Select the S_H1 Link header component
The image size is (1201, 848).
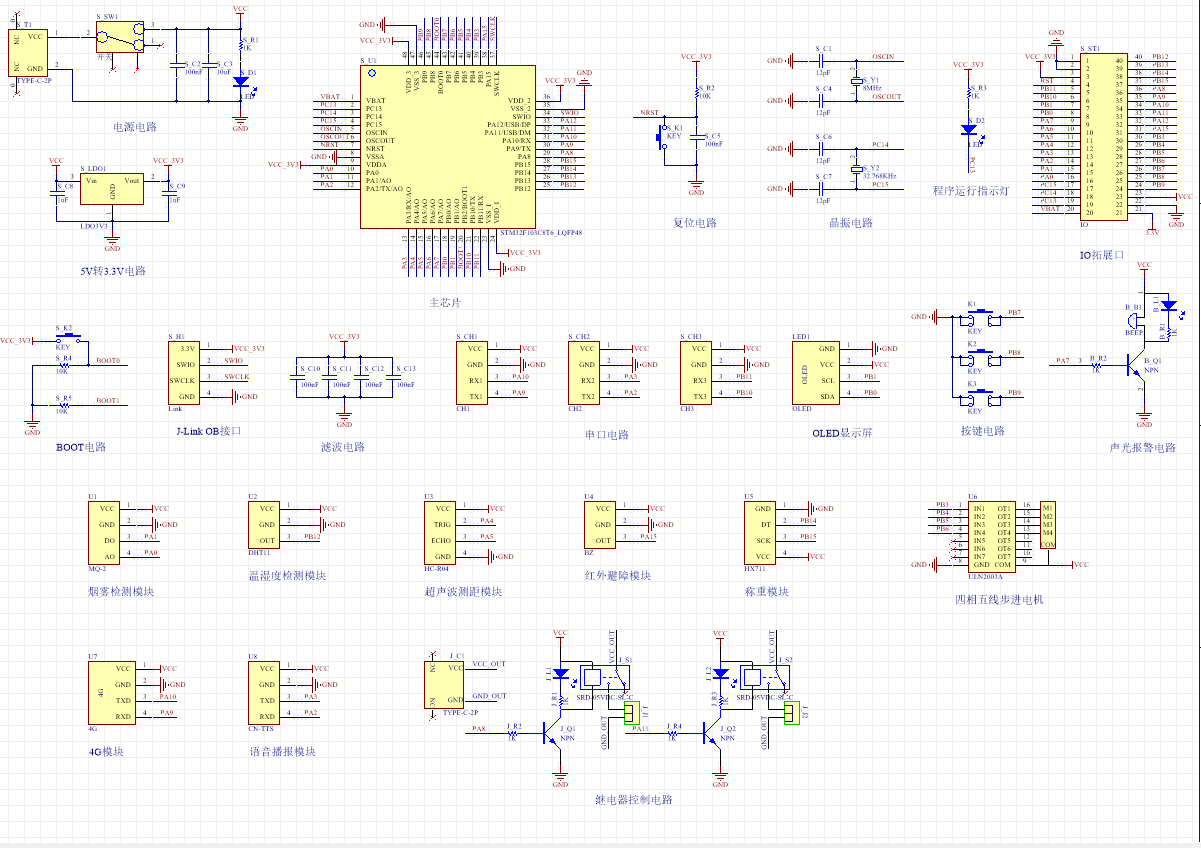coord(185,373)
